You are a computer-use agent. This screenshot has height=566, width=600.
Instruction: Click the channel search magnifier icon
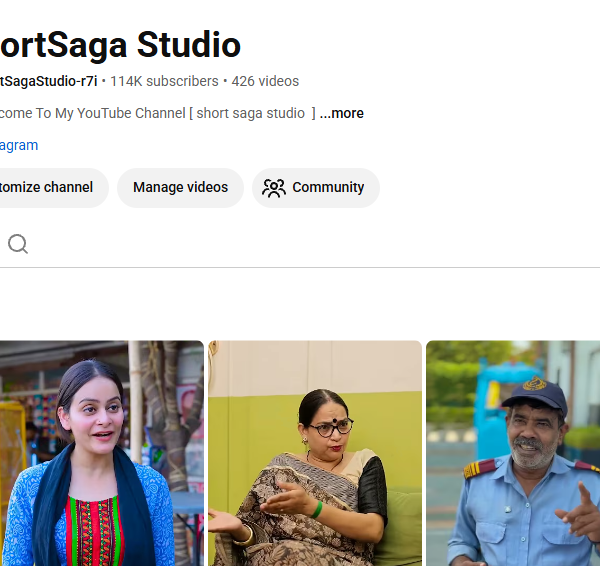coord(18,244)
